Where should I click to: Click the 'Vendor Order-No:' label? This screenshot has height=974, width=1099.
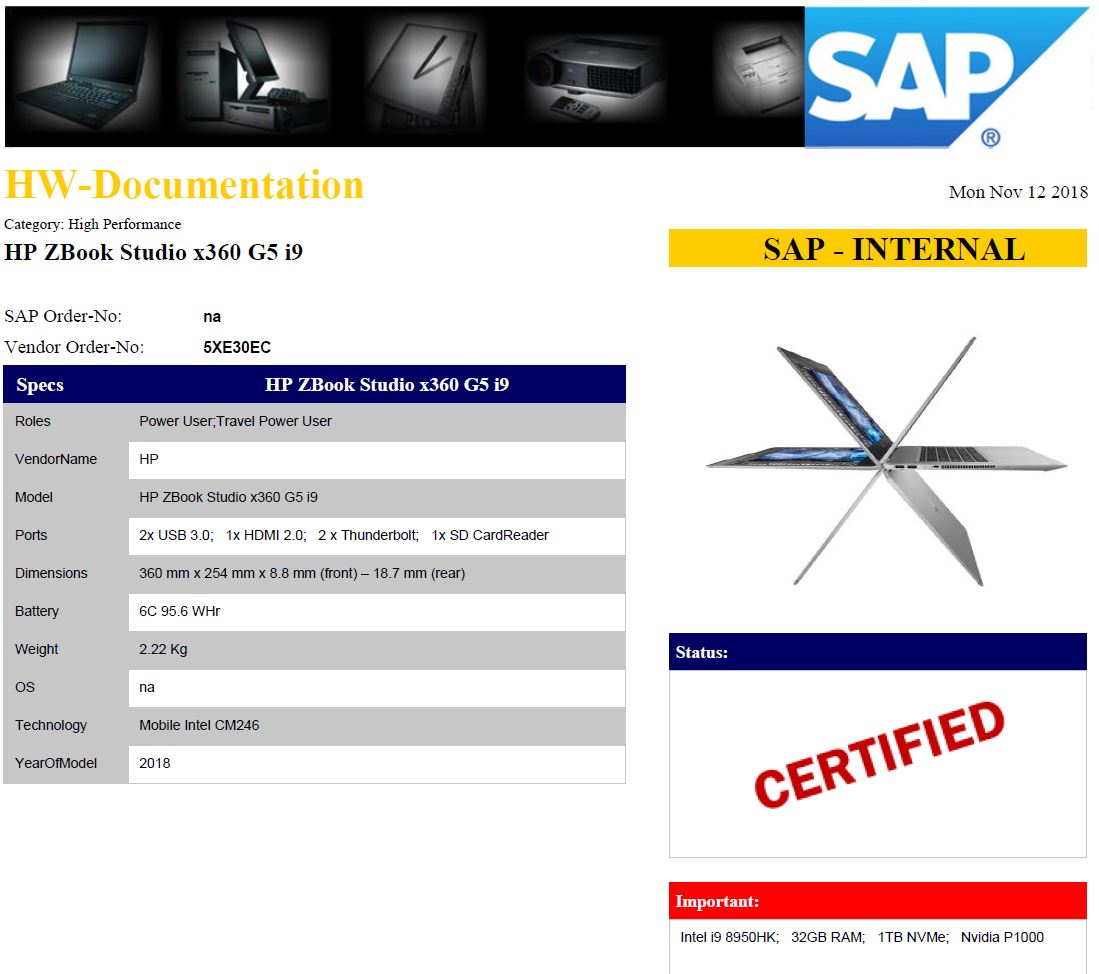(74, 347)
